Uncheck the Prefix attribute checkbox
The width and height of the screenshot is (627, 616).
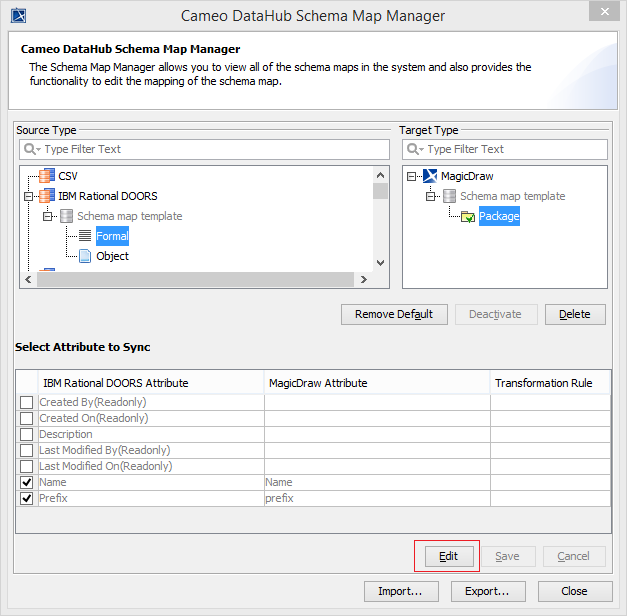[26, 498]
